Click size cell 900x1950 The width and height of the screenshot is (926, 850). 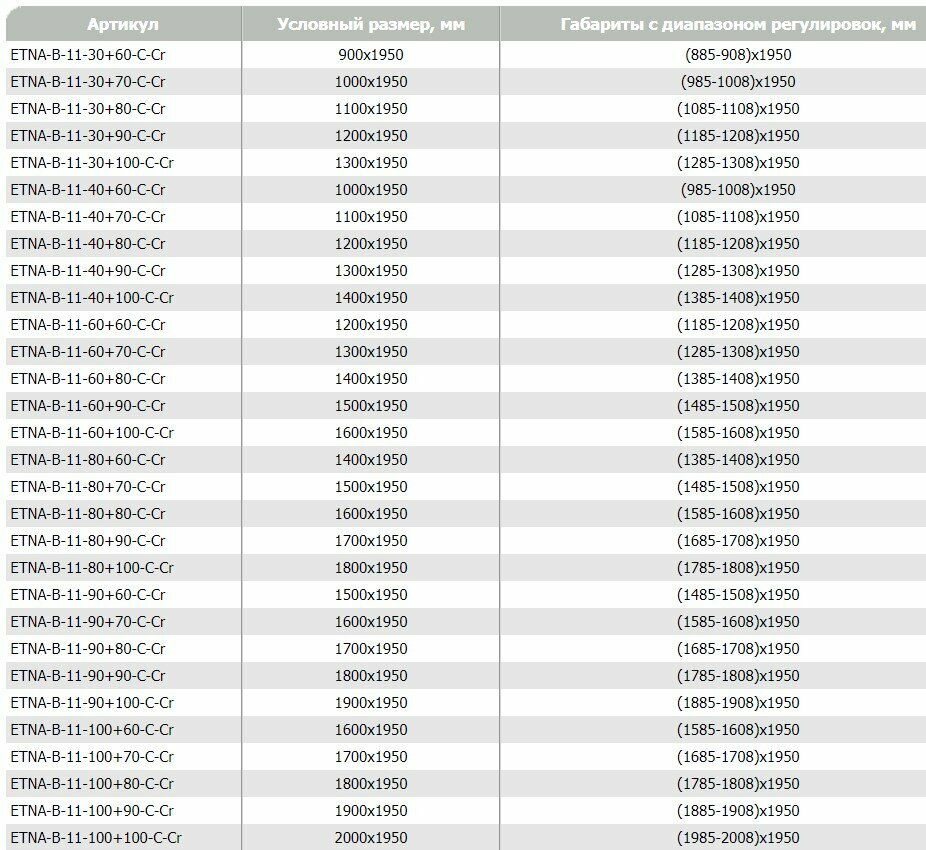click(371, 55)
